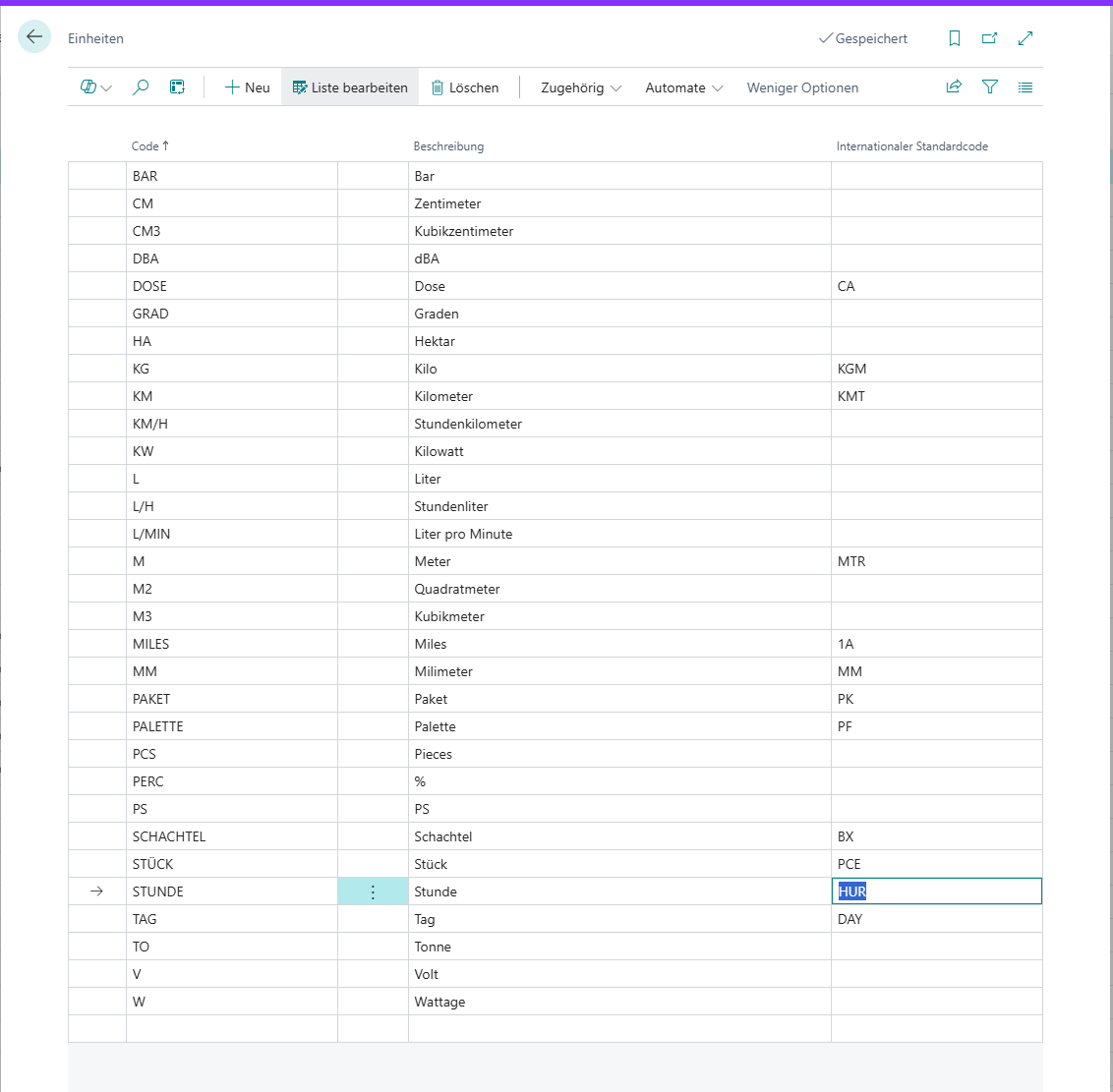Expand the Zugehörig dropdown
Viewport: 1113px width, 1092px height.
[x=579, y=87]
